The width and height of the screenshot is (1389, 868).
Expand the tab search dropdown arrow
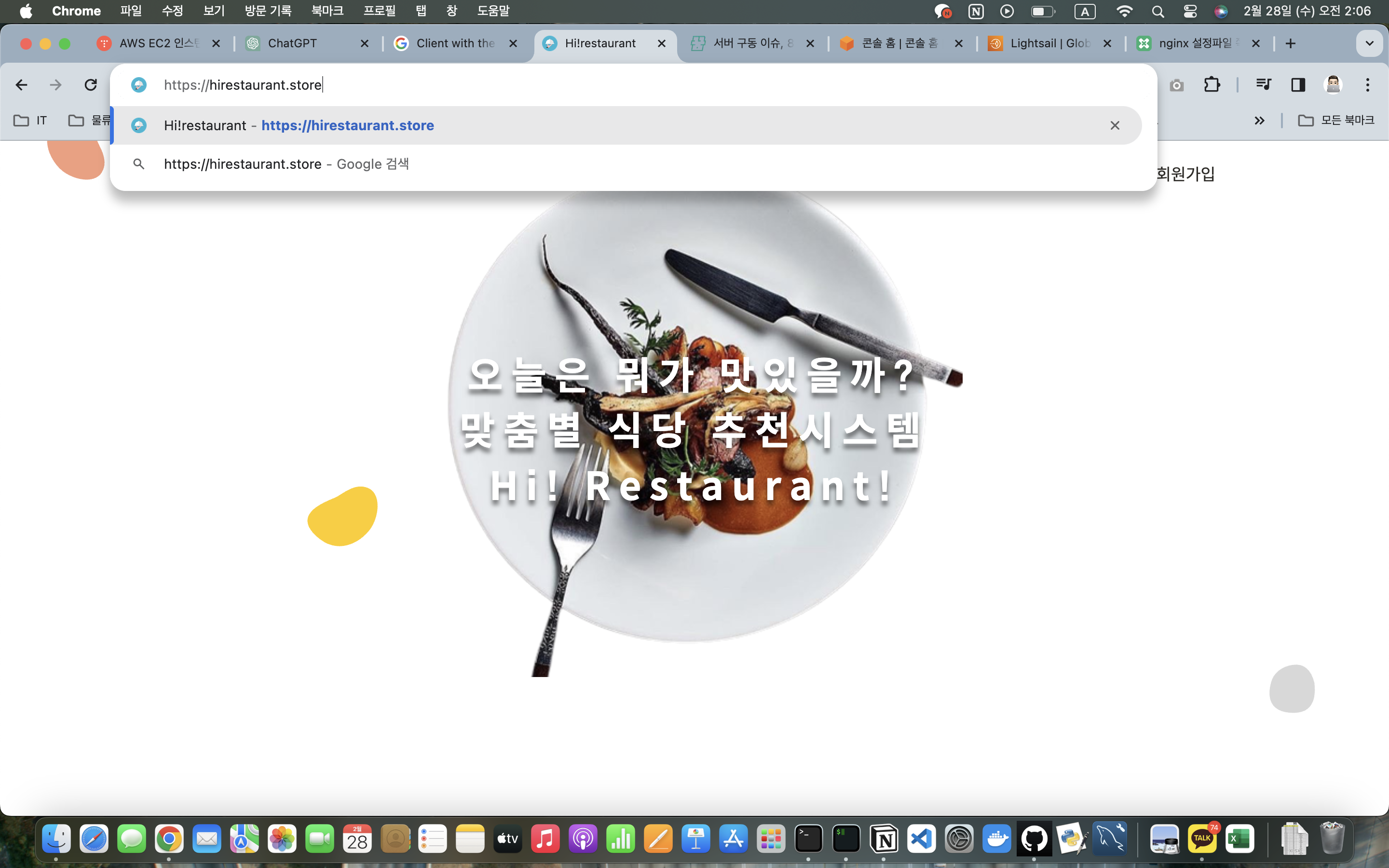pos(1369,43)
